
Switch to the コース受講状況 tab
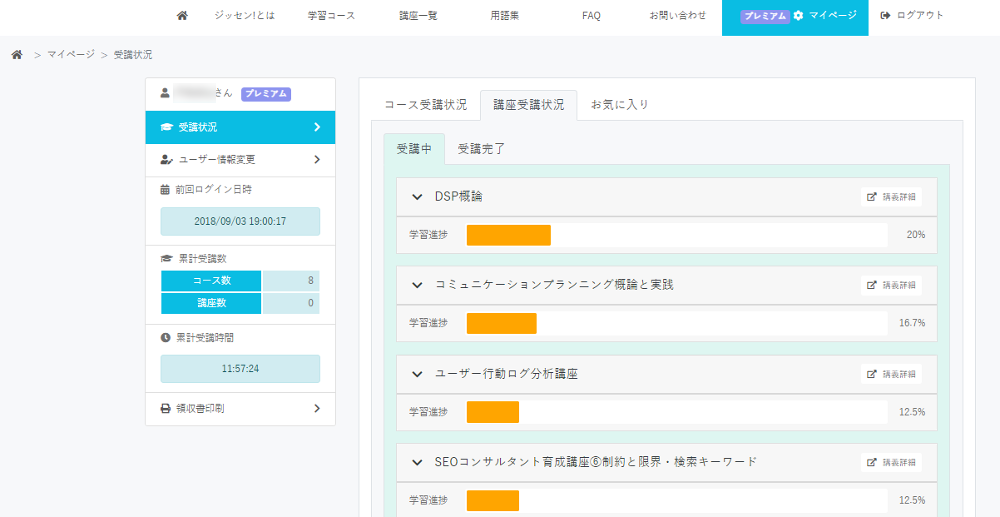(425, 105)
